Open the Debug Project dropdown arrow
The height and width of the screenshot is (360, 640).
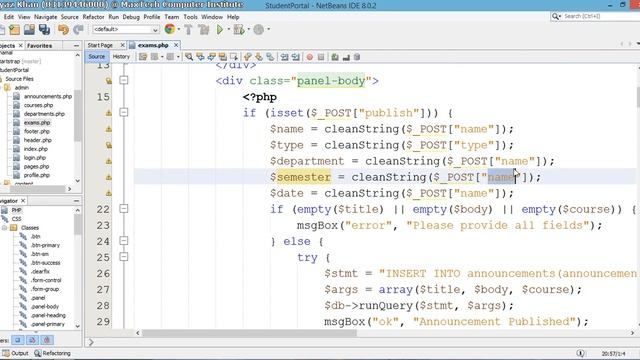[x=248, y=29]
